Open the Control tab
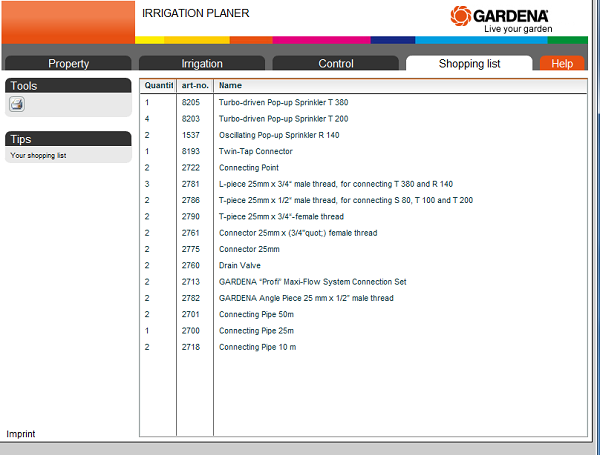 pyautogui.click(x=336, y=63)
